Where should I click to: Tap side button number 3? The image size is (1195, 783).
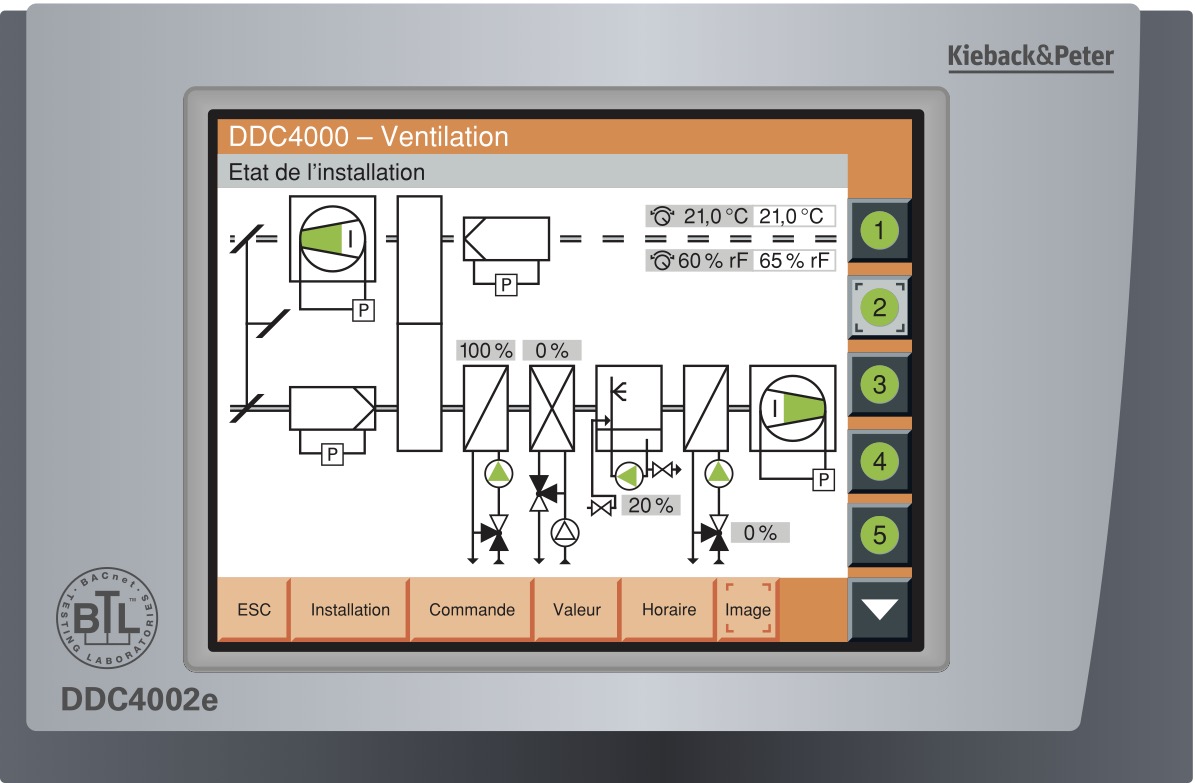pyautogui.click(x=879, y=384)
